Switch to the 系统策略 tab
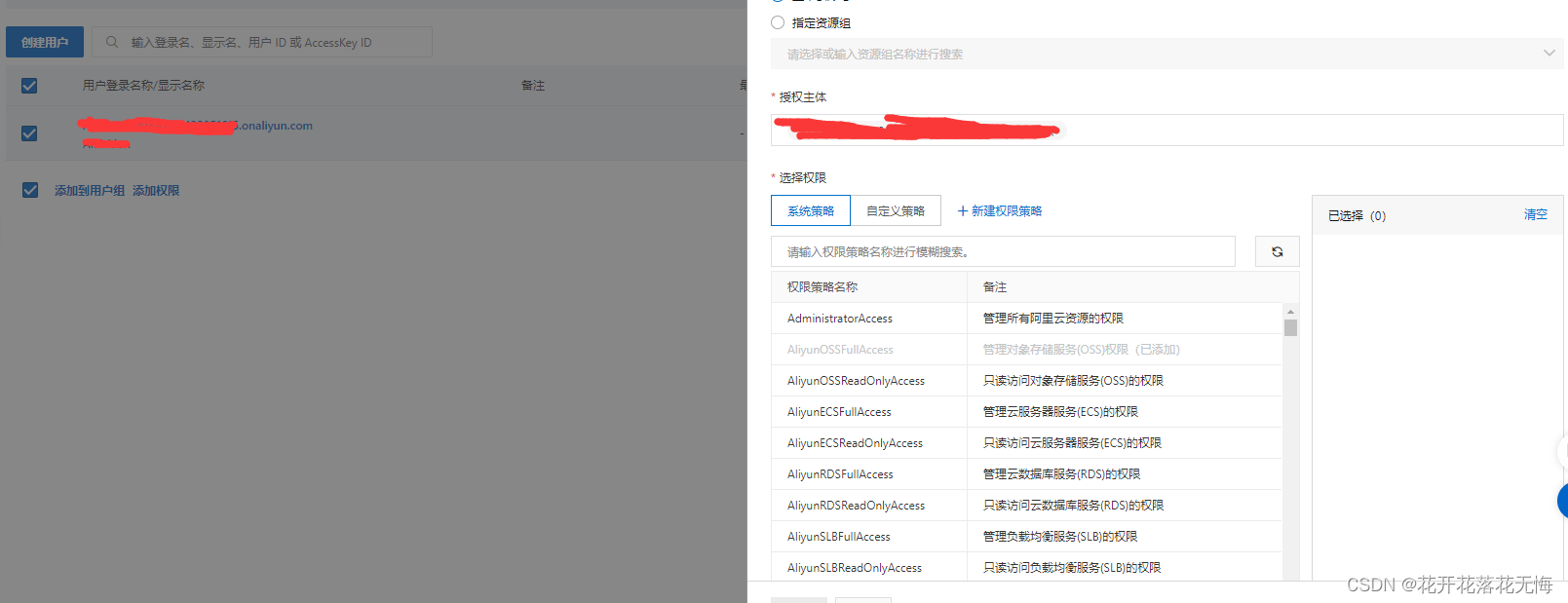The width and height of the screenshot is (1568, 603). tap(811, 211)
